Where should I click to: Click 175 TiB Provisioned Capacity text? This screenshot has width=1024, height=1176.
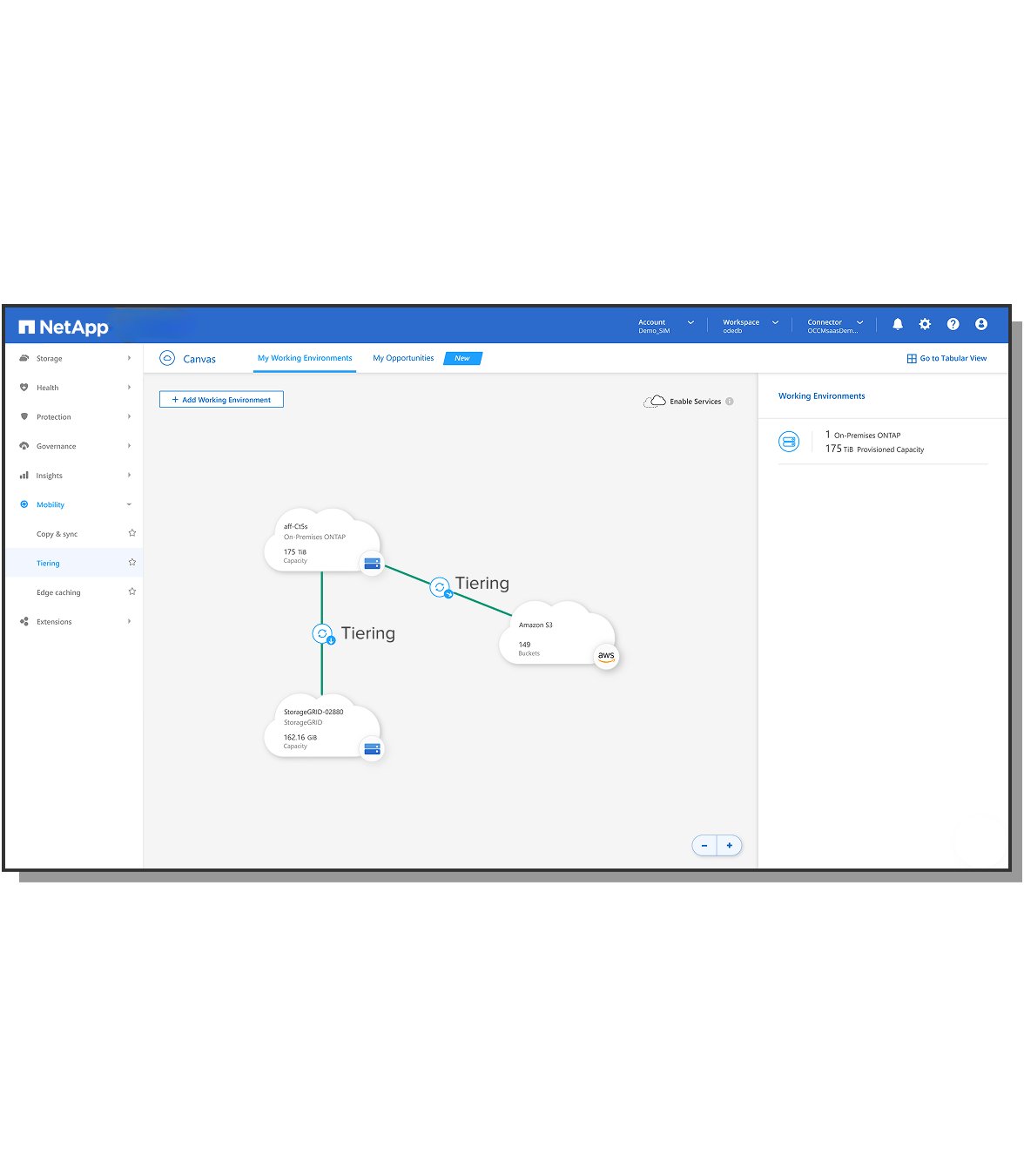874,449
